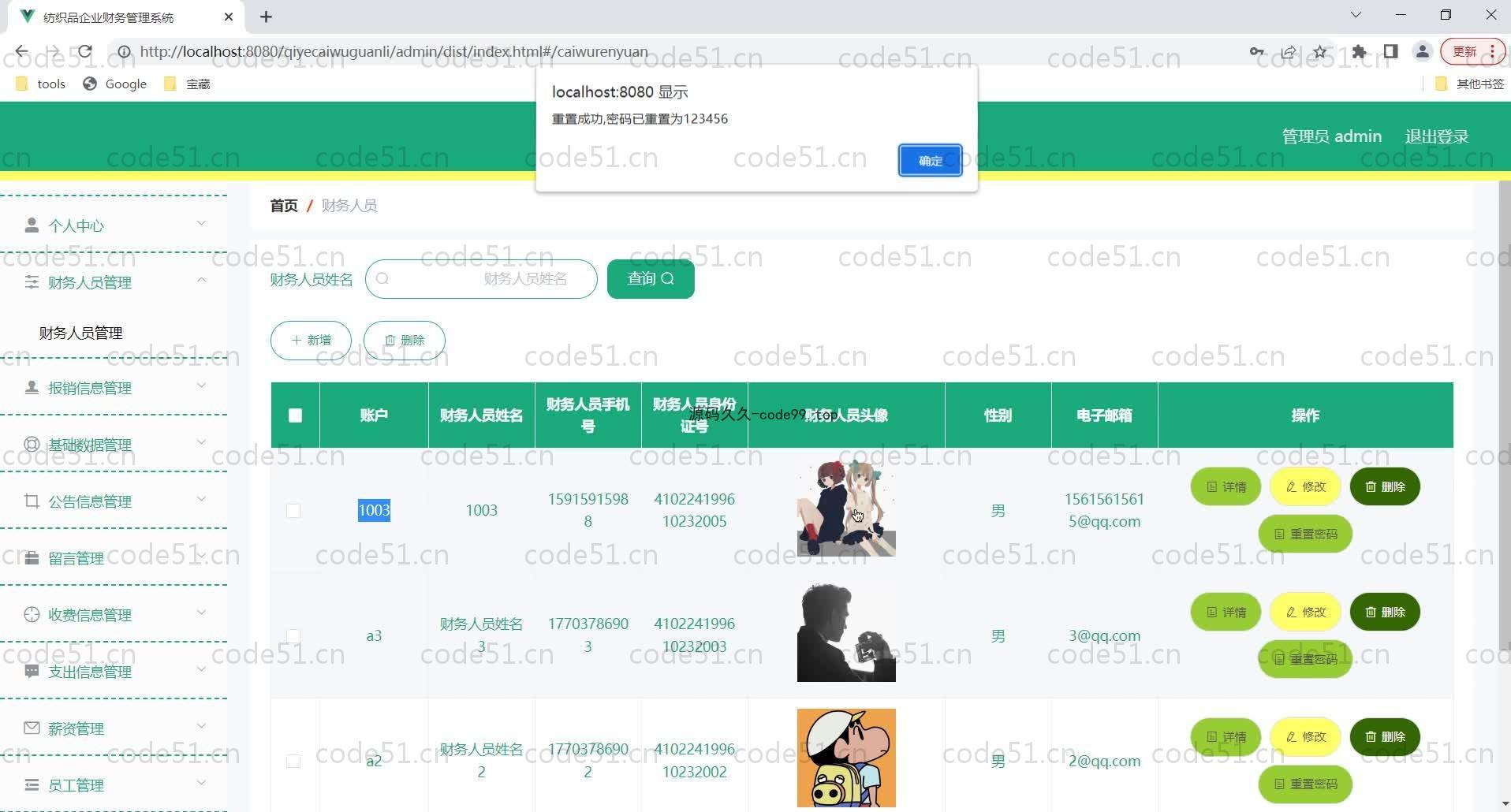The image size is (1511, 812).
Task: Collapse the 财务人员管理 sidebar menu
Action: pos(114,282)
